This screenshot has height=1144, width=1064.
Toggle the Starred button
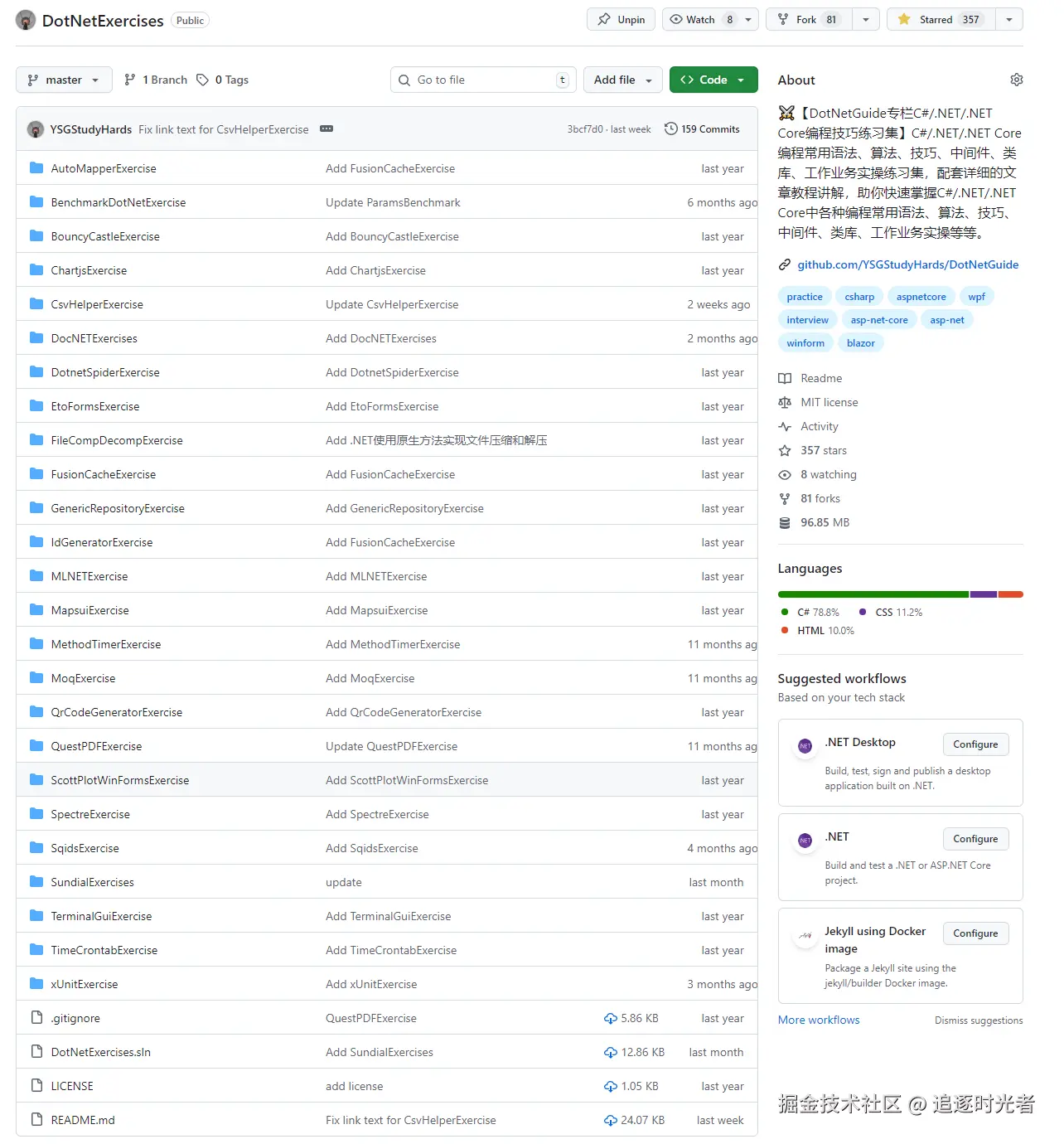pos(941,19)
